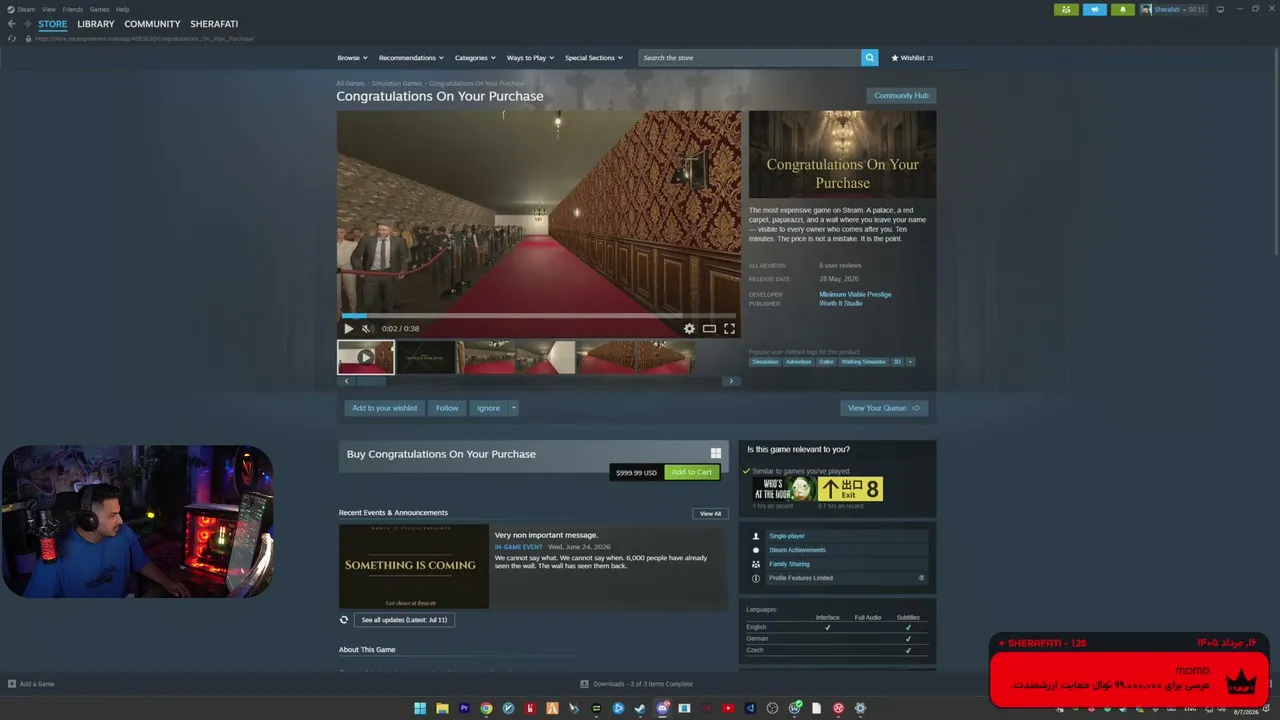The image size is (1280, 720).
Task: Open Adobe Premiere Pro from taskbar
Action: click(x=464, y=709)
